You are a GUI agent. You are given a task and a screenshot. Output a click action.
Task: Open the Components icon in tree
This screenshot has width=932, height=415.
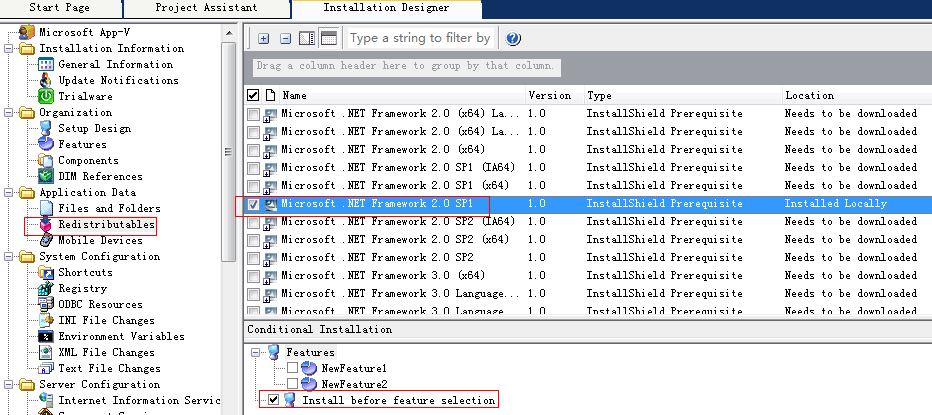click(x=46, y=161)
